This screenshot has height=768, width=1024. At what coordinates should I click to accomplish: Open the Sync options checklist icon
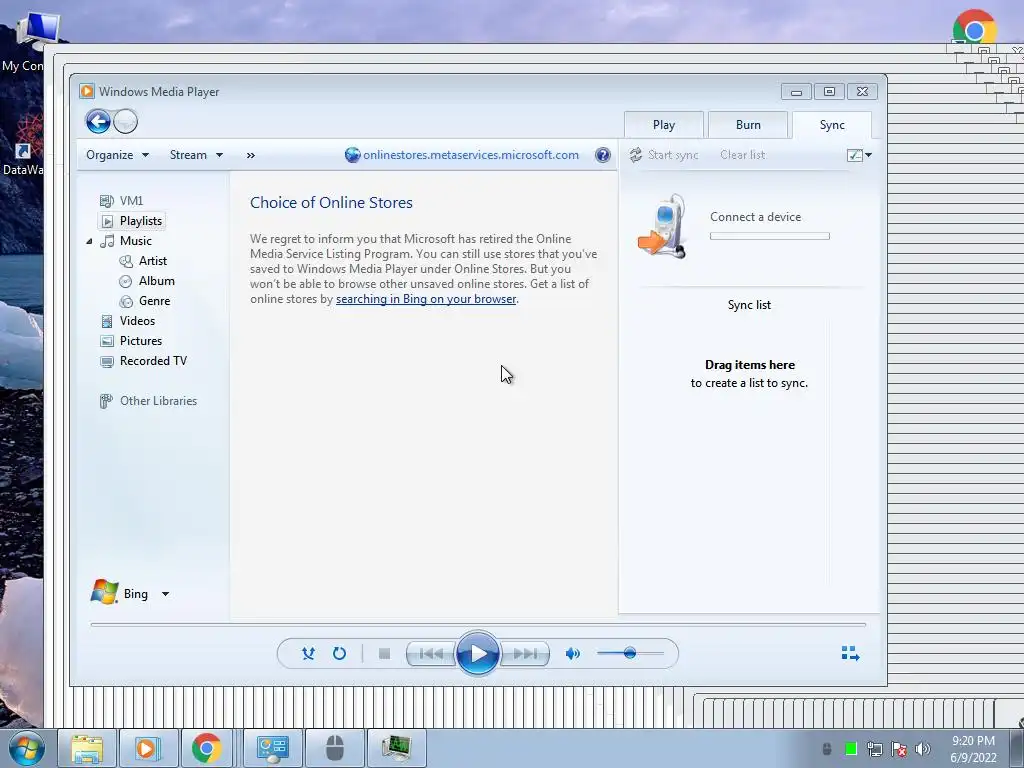point(854,155)
